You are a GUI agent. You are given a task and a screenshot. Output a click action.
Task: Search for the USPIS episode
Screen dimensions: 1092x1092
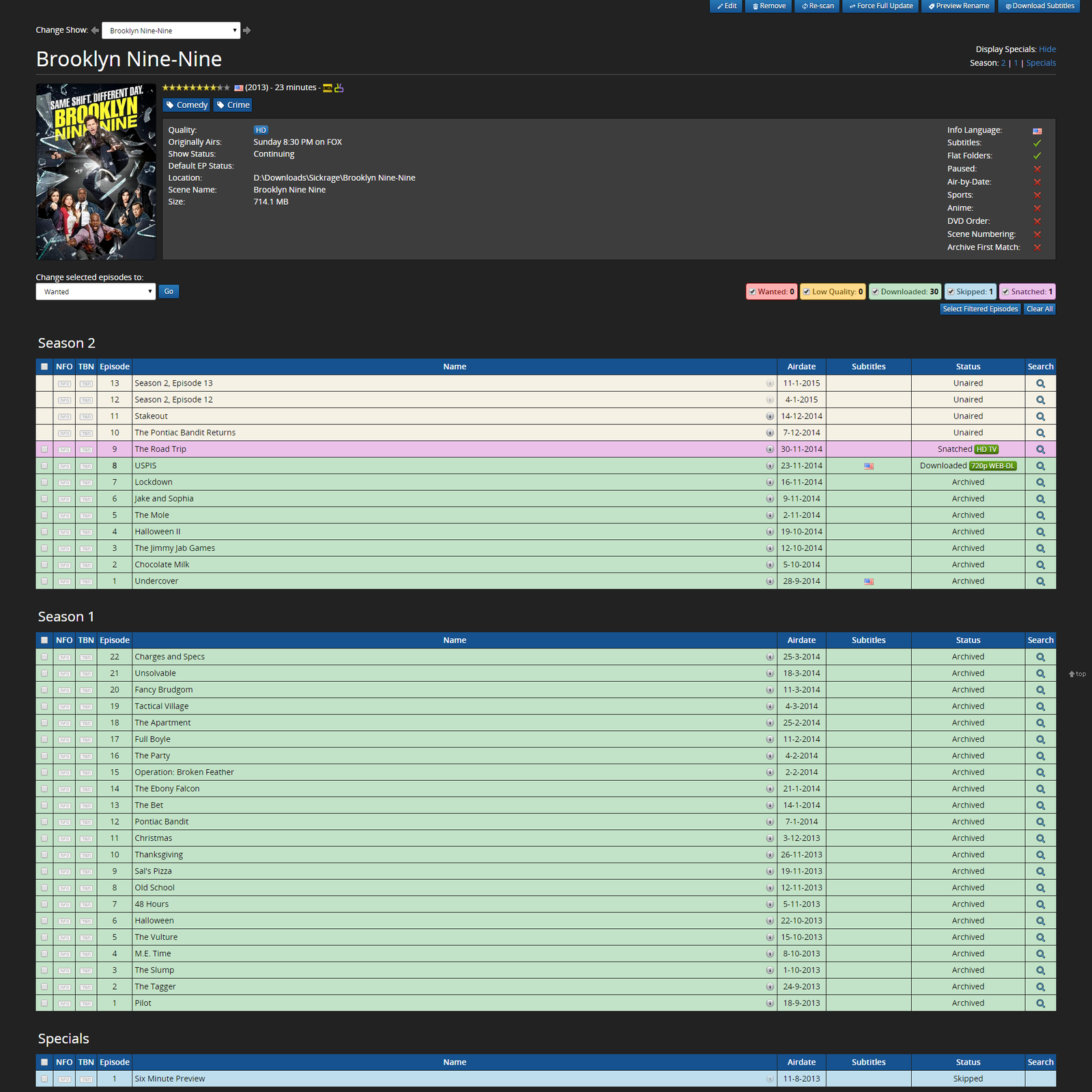pos(1040,466)
